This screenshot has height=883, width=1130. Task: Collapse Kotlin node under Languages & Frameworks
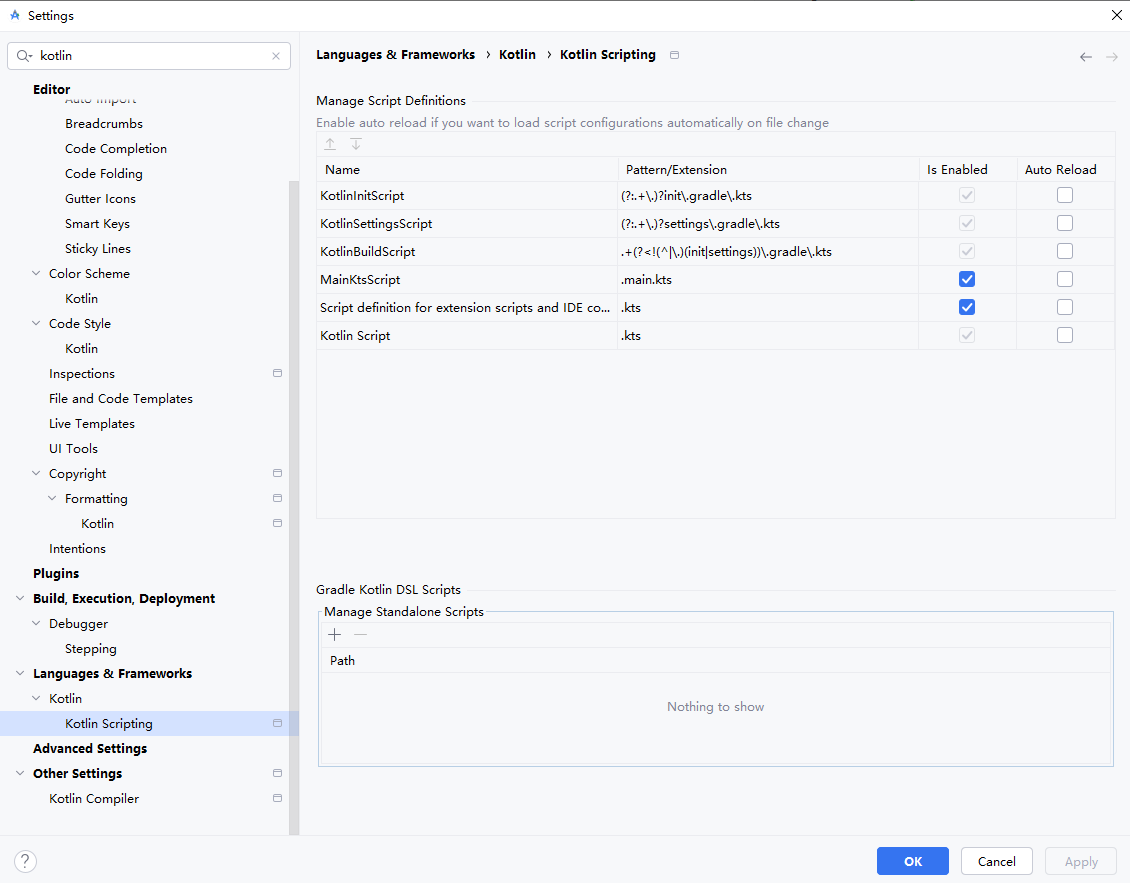coord(36,698)
